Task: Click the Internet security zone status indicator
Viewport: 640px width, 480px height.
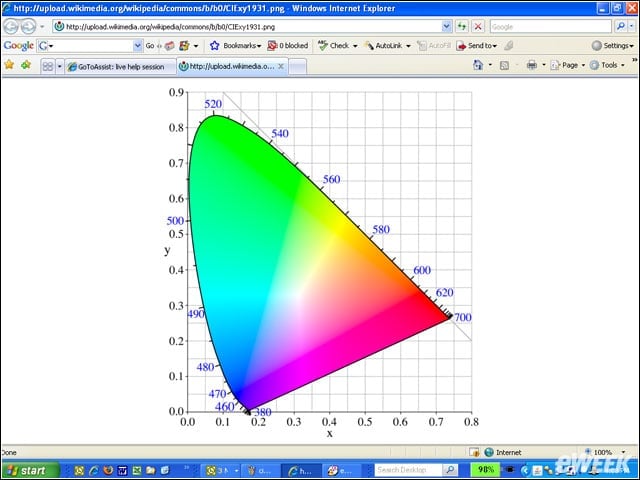Action: pyautogui.click(x=502, y=452)
